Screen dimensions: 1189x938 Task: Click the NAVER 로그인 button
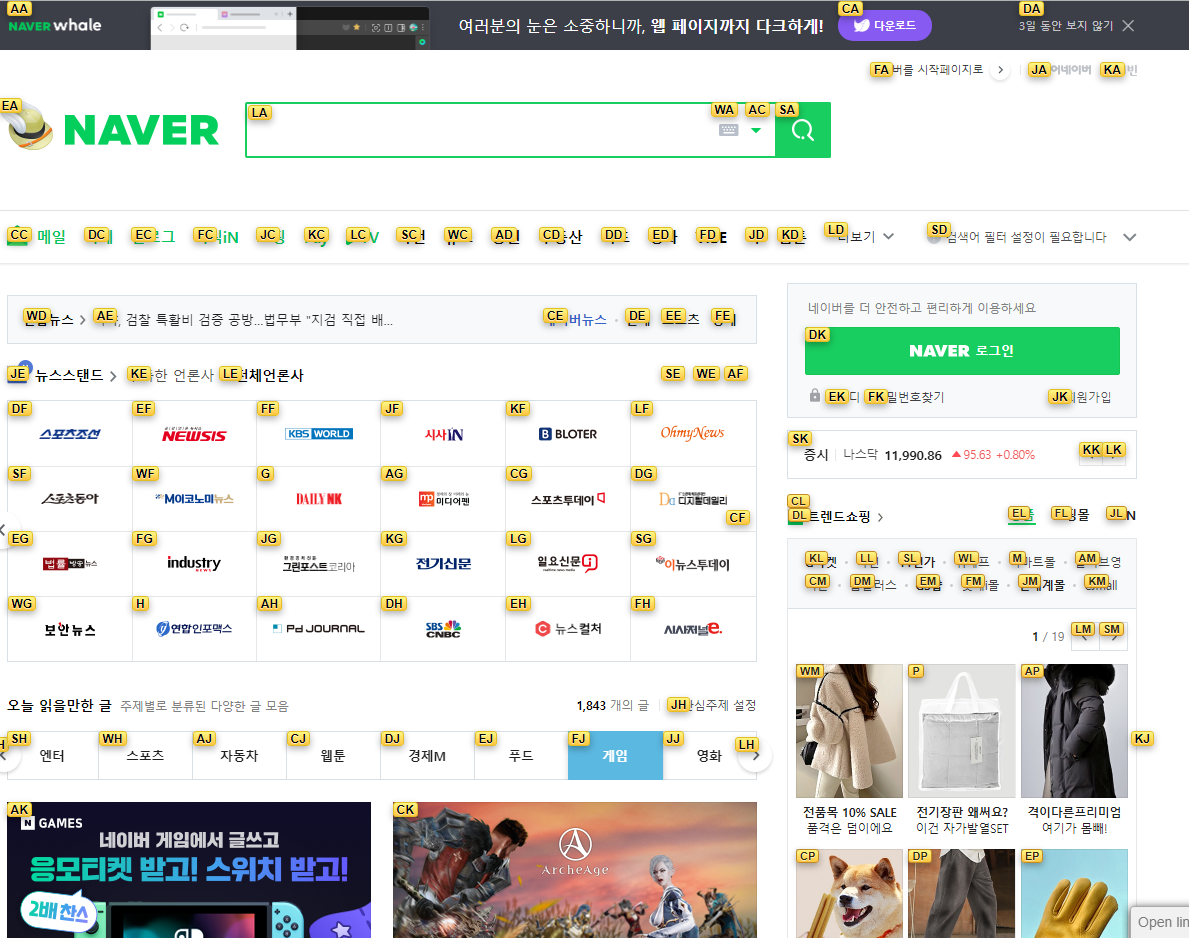click(962, 350)
